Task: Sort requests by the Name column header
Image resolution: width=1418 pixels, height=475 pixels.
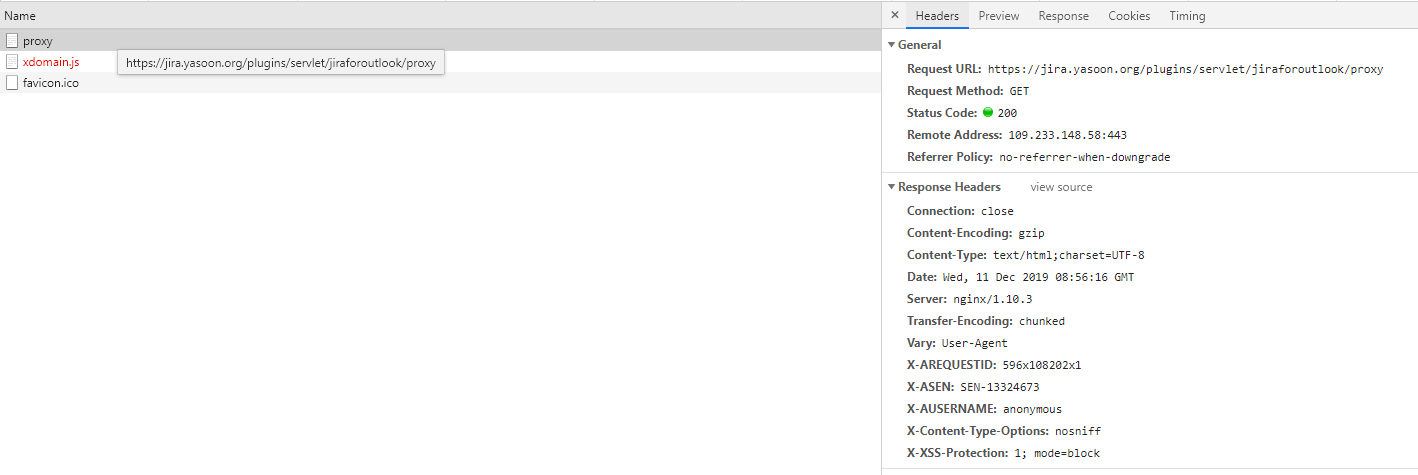Action: [20, 16]
